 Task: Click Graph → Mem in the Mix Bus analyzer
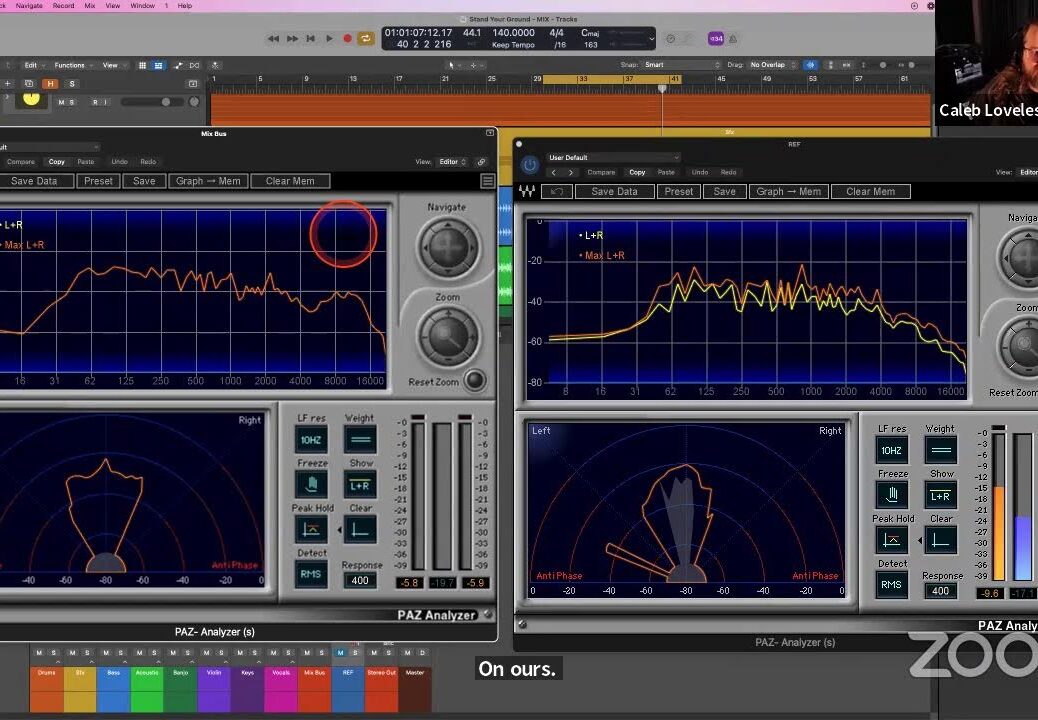(209, 181)
